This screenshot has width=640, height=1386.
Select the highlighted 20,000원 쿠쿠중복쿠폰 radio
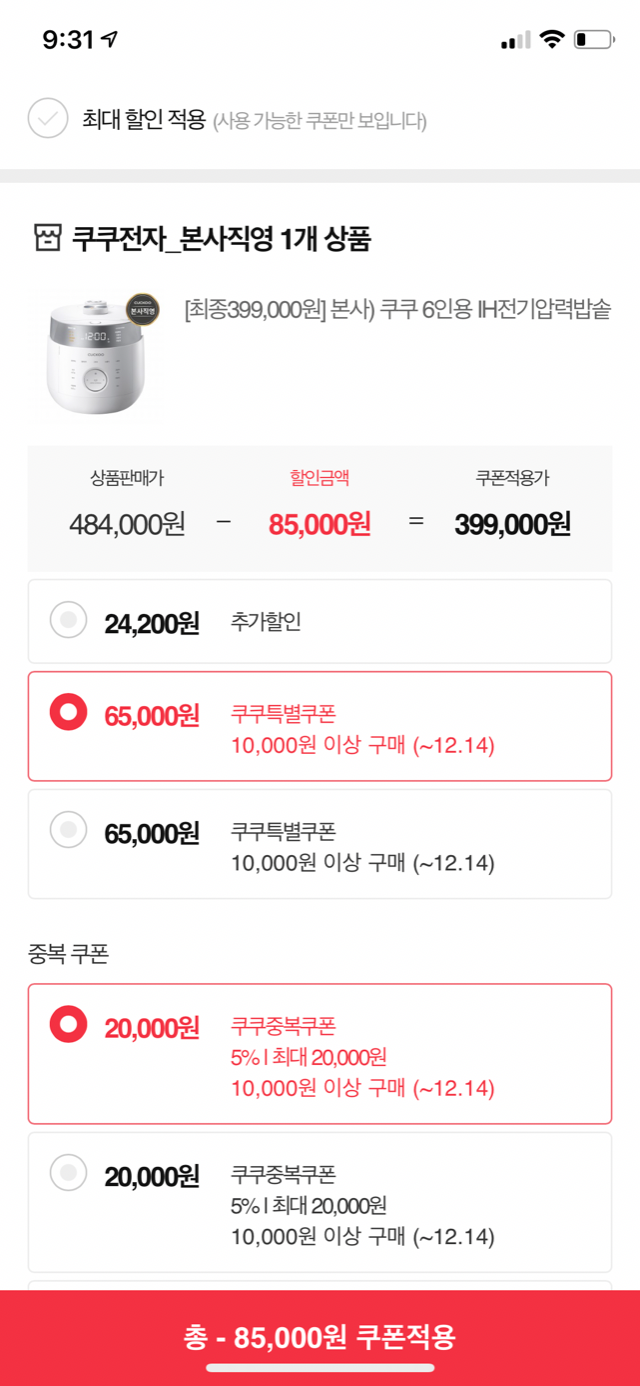tap(69, 1025)
